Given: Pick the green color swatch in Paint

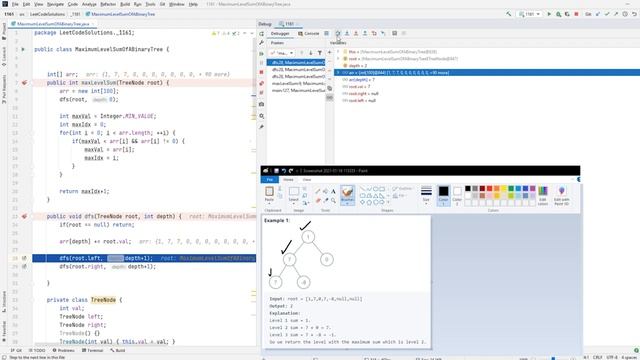Looking at the screenshot, I should pyautogui.click(x=511, y=189).
